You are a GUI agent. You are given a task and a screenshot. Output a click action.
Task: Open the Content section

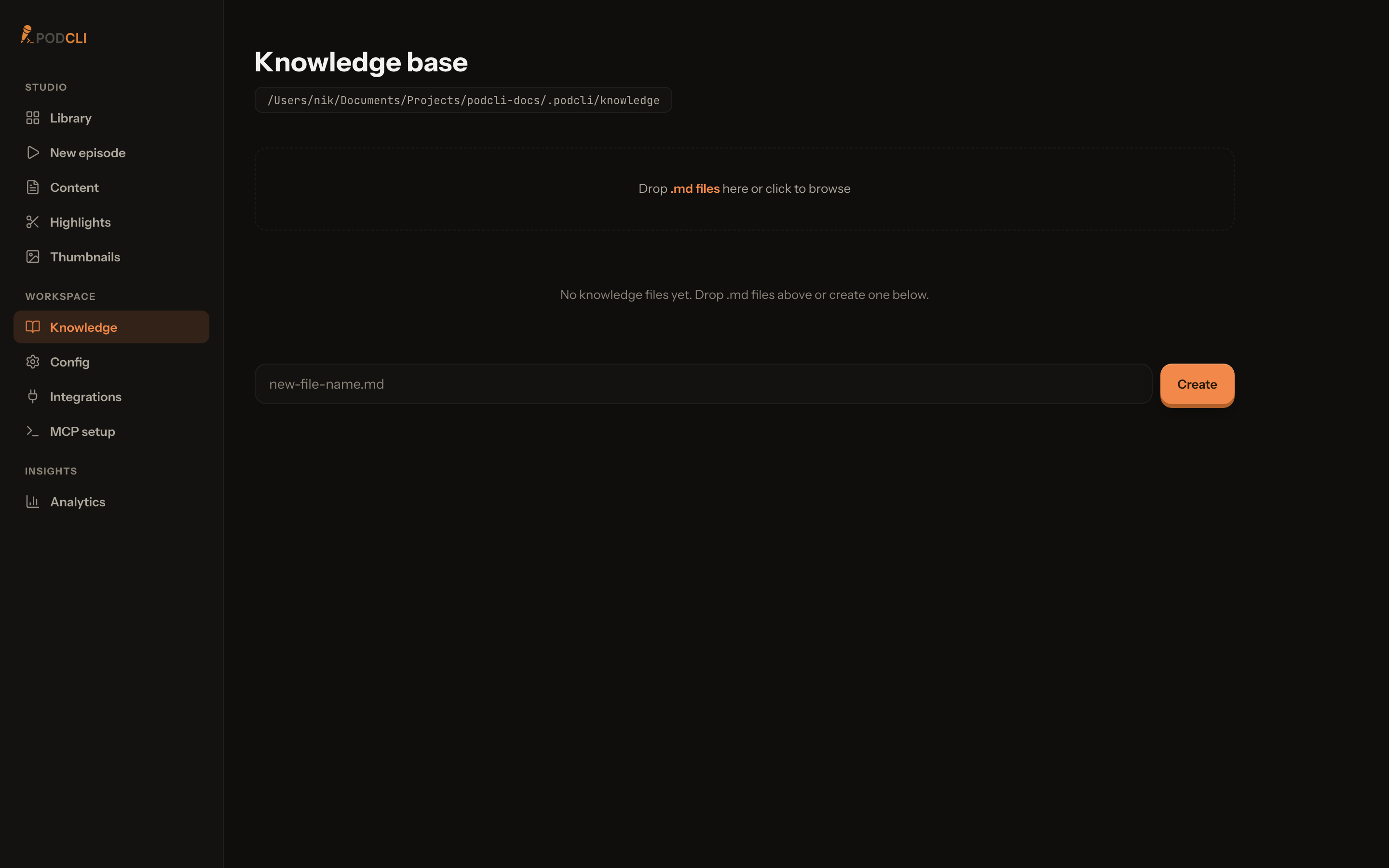(x=111, y=188)
